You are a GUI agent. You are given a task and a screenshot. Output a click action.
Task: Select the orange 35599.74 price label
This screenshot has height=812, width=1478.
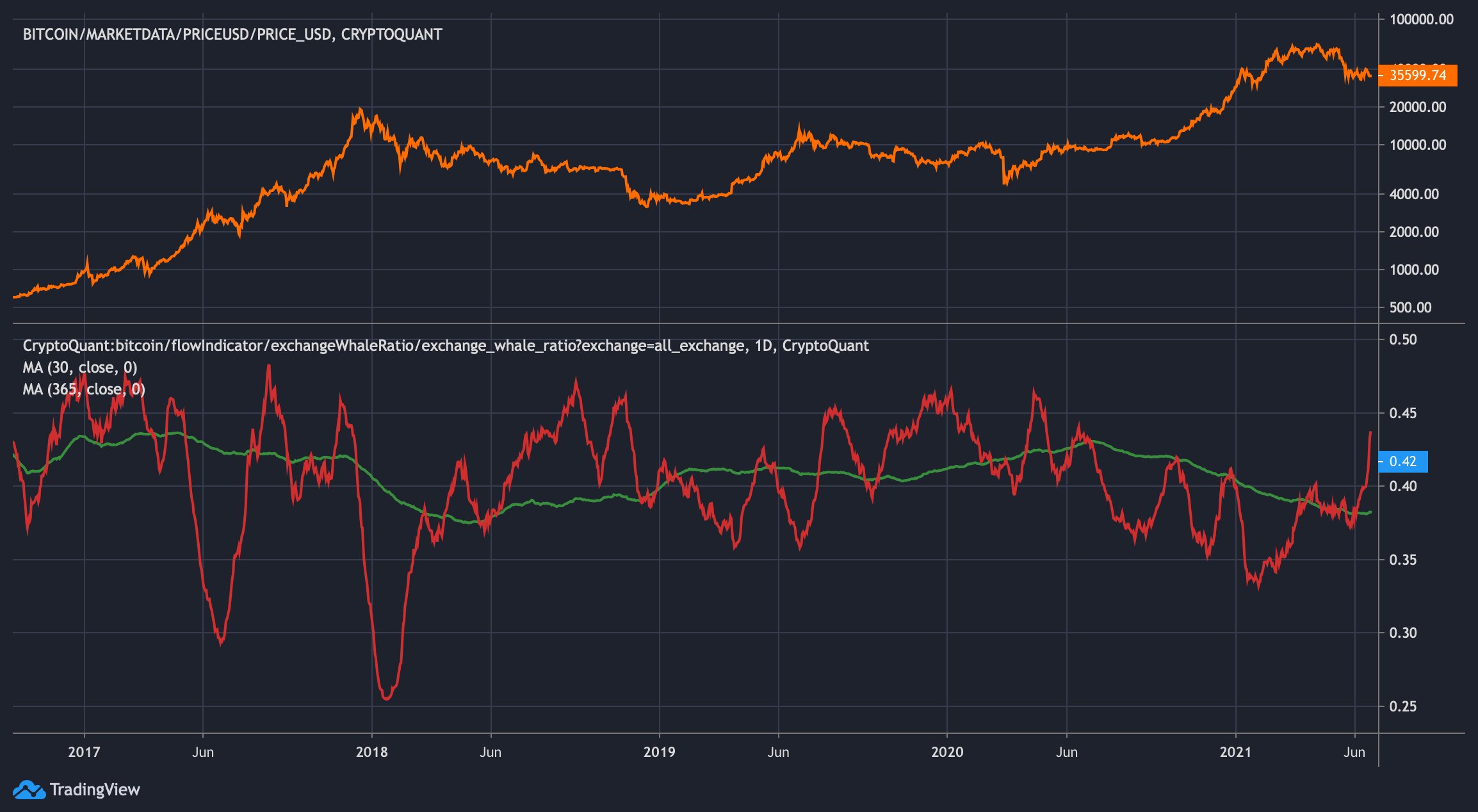1418,76
